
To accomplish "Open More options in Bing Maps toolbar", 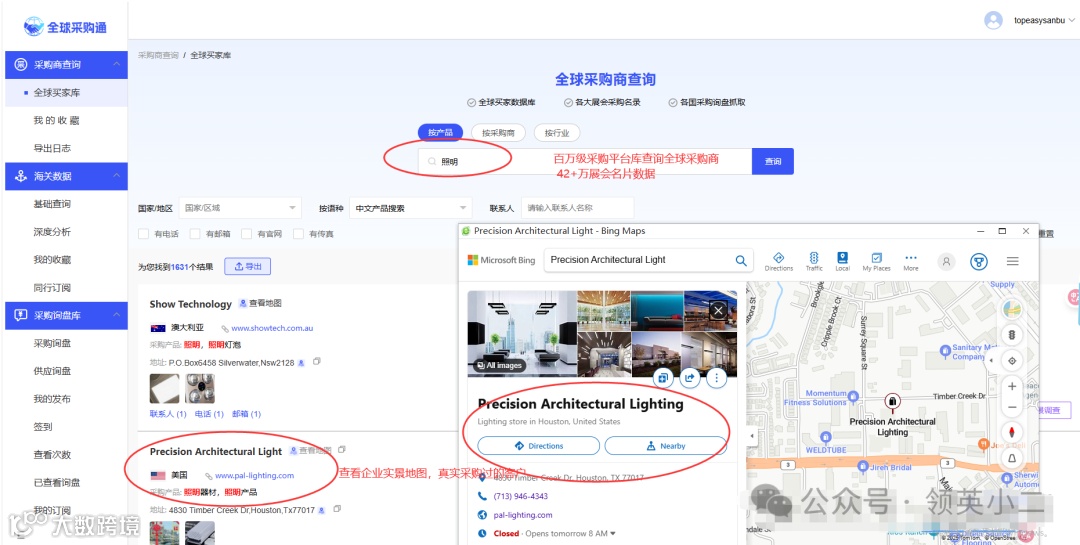I will (x=911, y=261).
